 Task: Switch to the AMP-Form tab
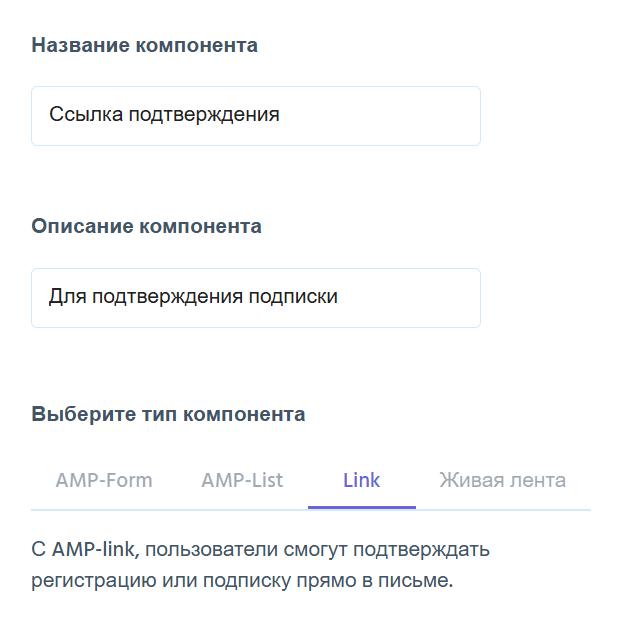104,480
